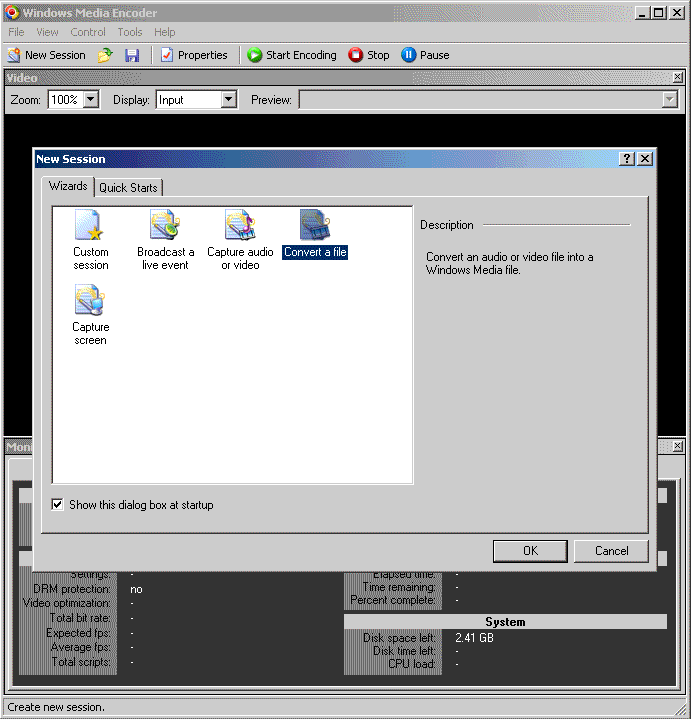The height and width of the screenshot is (719, 691).
Task: Save the session with the floppy disk icon
Action: tap(132, 55)
